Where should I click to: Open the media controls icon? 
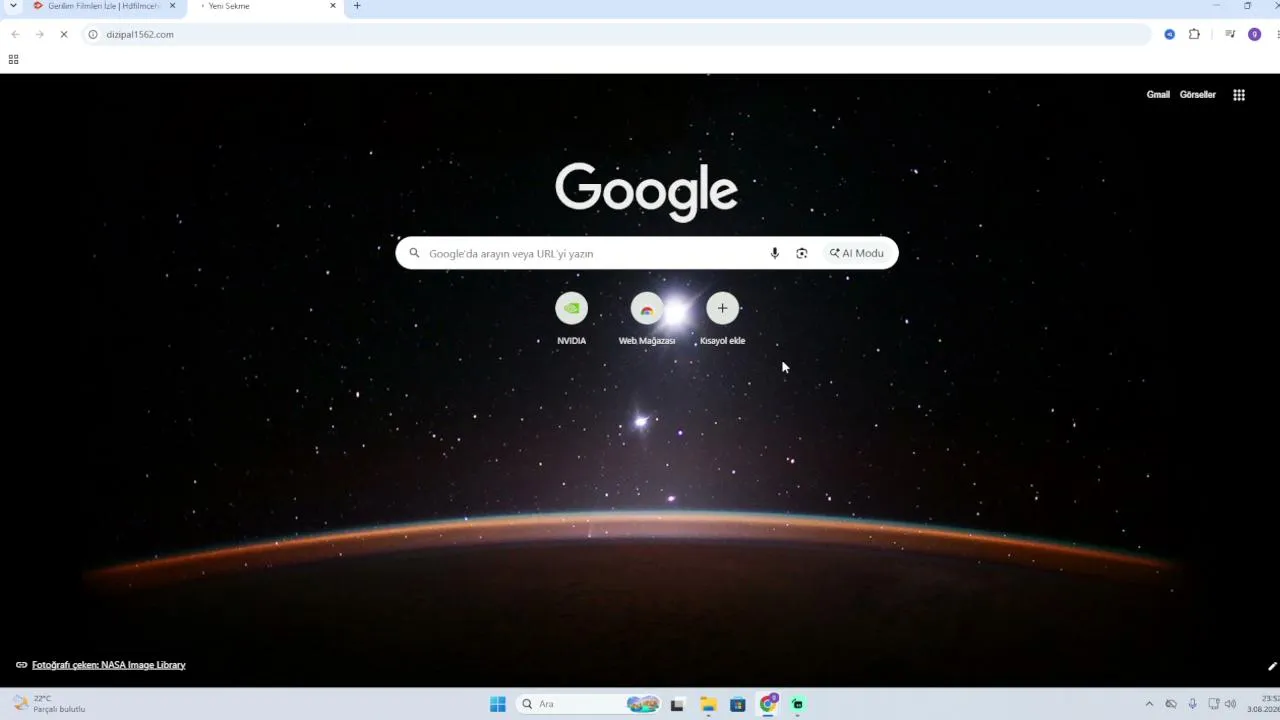(x=1230, y=34)
